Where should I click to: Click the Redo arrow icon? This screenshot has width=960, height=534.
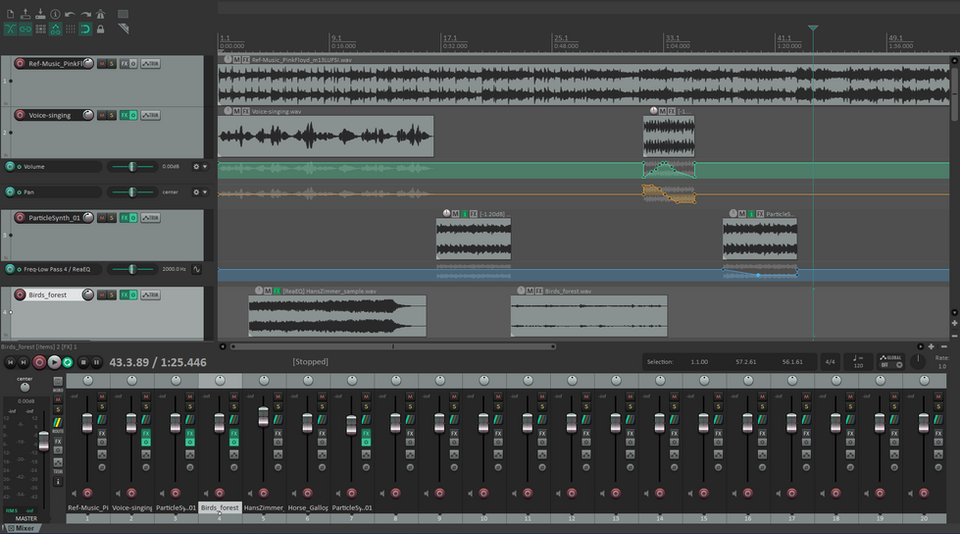point(85,14)
